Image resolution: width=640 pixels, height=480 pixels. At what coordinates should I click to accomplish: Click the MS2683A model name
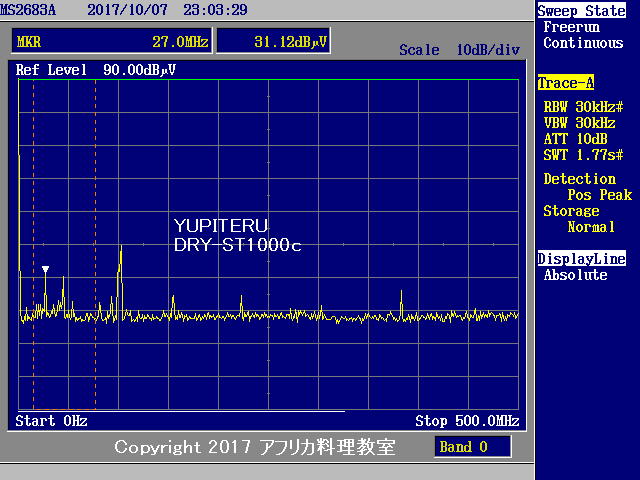coord(28,10)
